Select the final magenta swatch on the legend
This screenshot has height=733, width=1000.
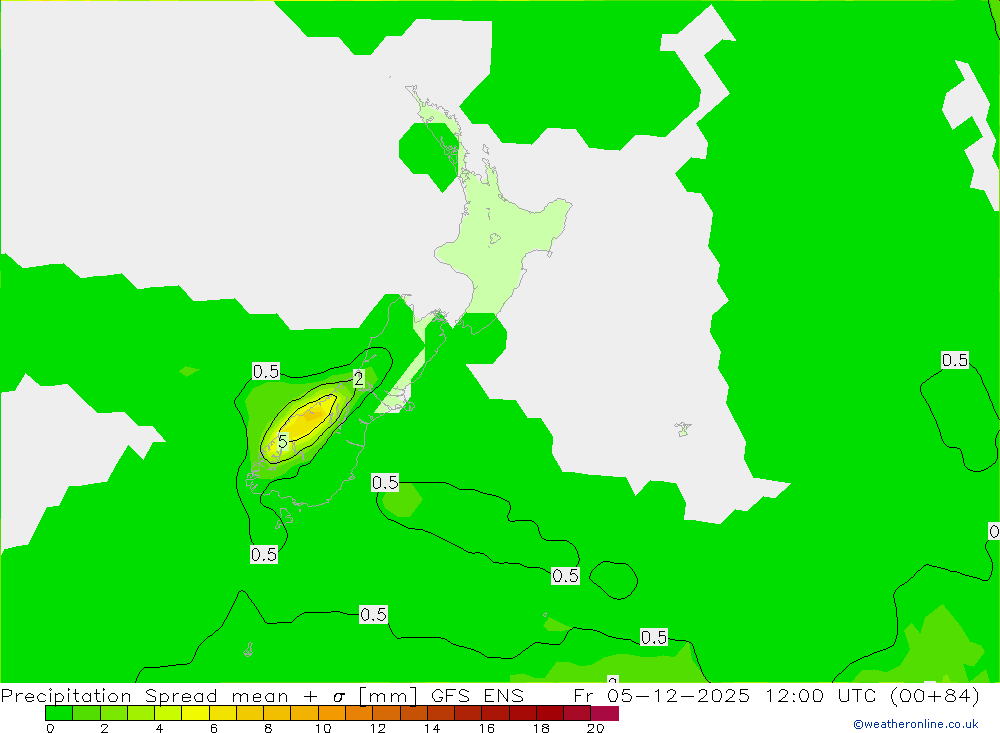[x=605, y=713]
